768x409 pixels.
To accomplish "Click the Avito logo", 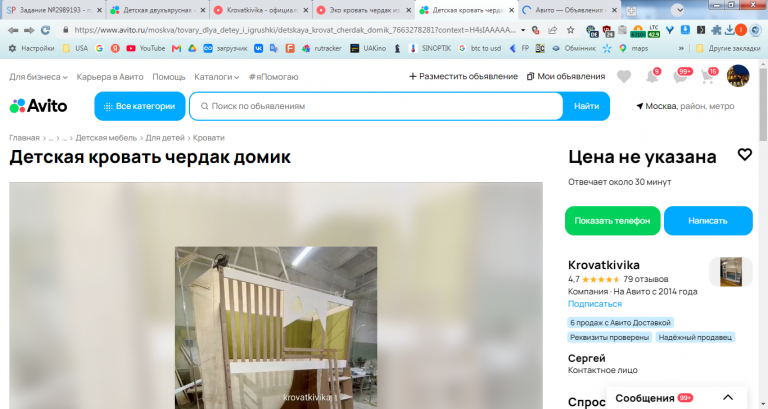I will click(38, 106).
